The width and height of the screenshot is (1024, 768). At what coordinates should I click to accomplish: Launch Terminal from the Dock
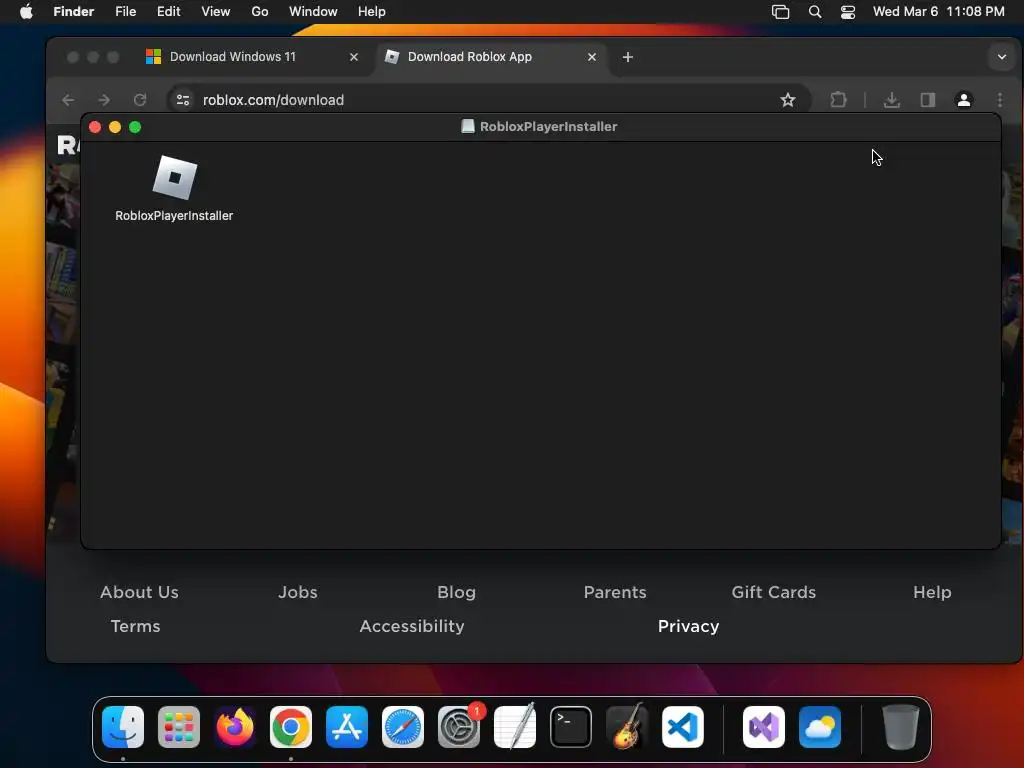coord(571,727)
